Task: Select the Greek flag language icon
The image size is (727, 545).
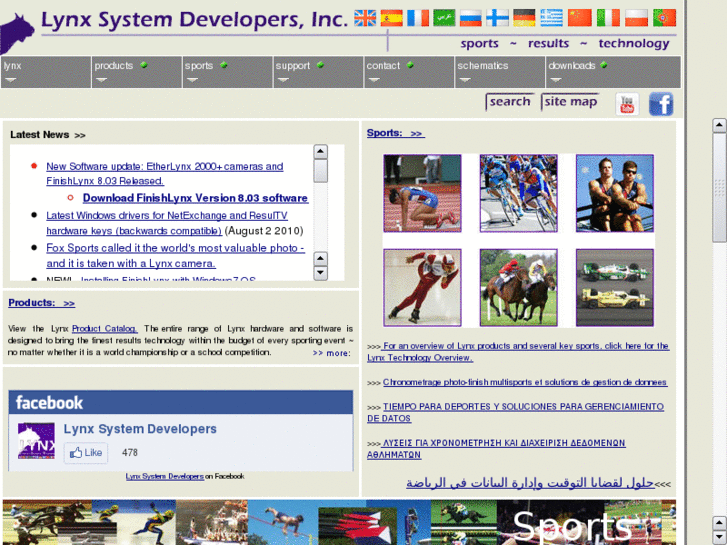Action: pos(551,18)
